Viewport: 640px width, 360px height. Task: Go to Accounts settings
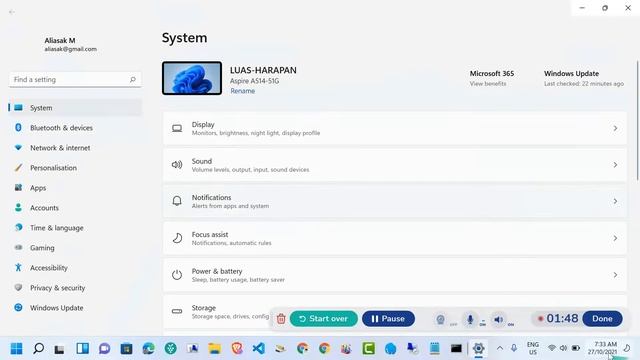pyautogui.click(x=75, y=208)
